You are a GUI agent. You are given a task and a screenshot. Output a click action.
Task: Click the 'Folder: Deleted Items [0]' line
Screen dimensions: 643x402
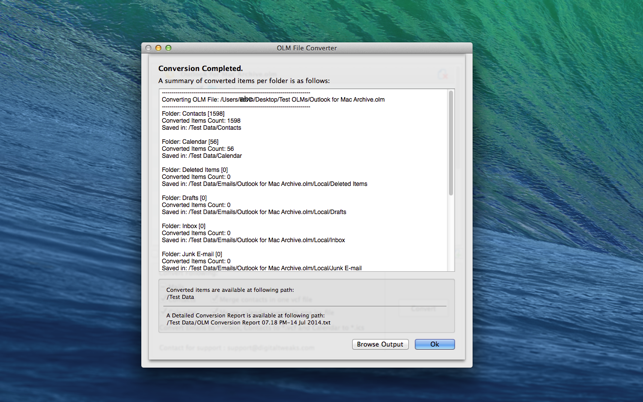(195, 169)
